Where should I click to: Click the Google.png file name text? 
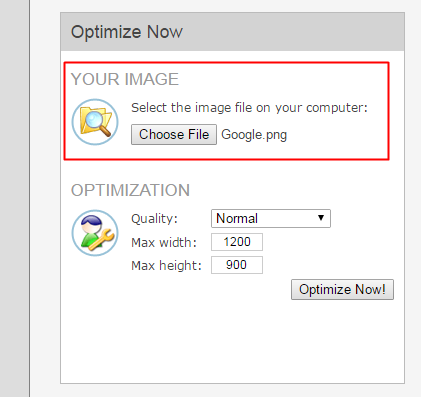[x=254, y=135]
